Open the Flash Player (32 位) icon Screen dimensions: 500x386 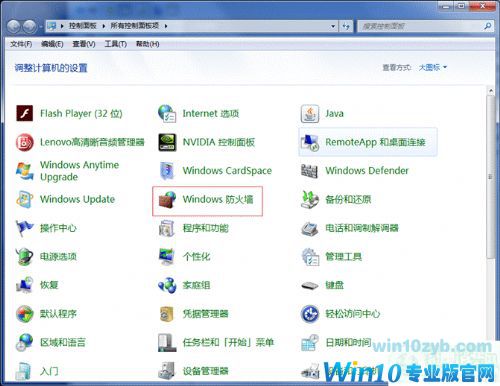click(x=25, y=113)
